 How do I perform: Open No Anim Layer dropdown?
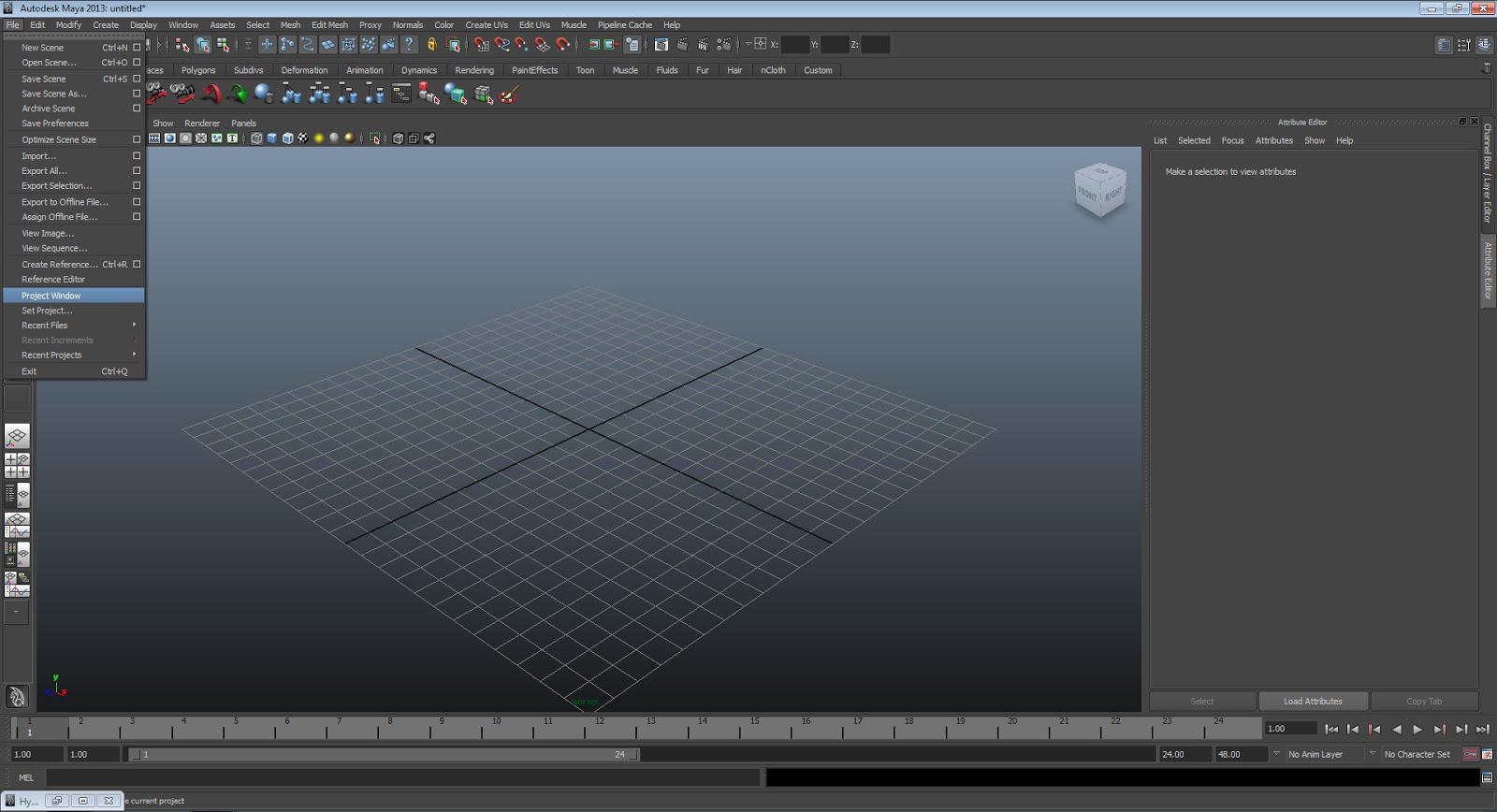click(x=1324, y=754)
